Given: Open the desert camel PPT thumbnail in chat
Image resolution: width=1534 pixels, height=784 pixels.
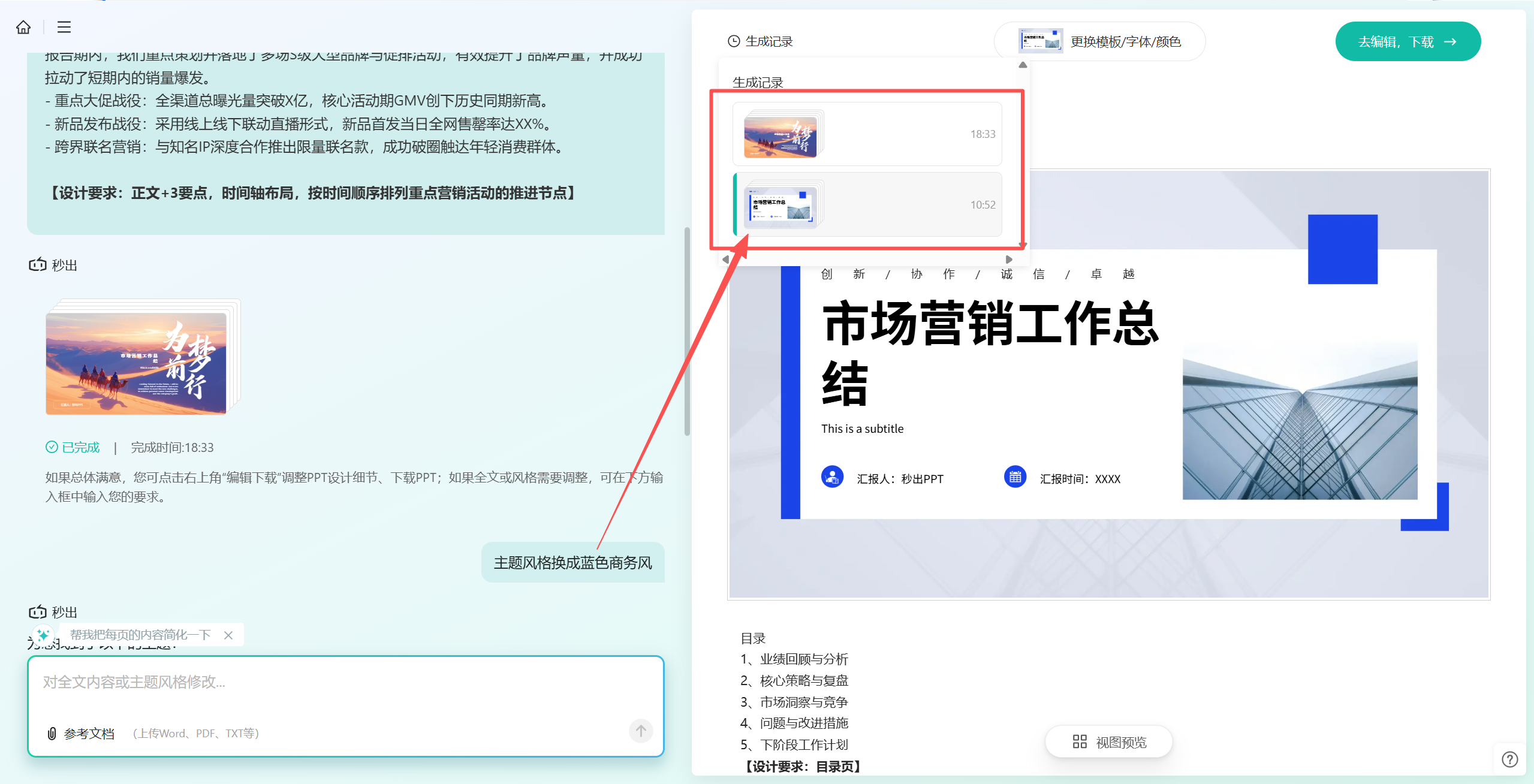Looking at the screenshot, I should [x=137, y=363].
